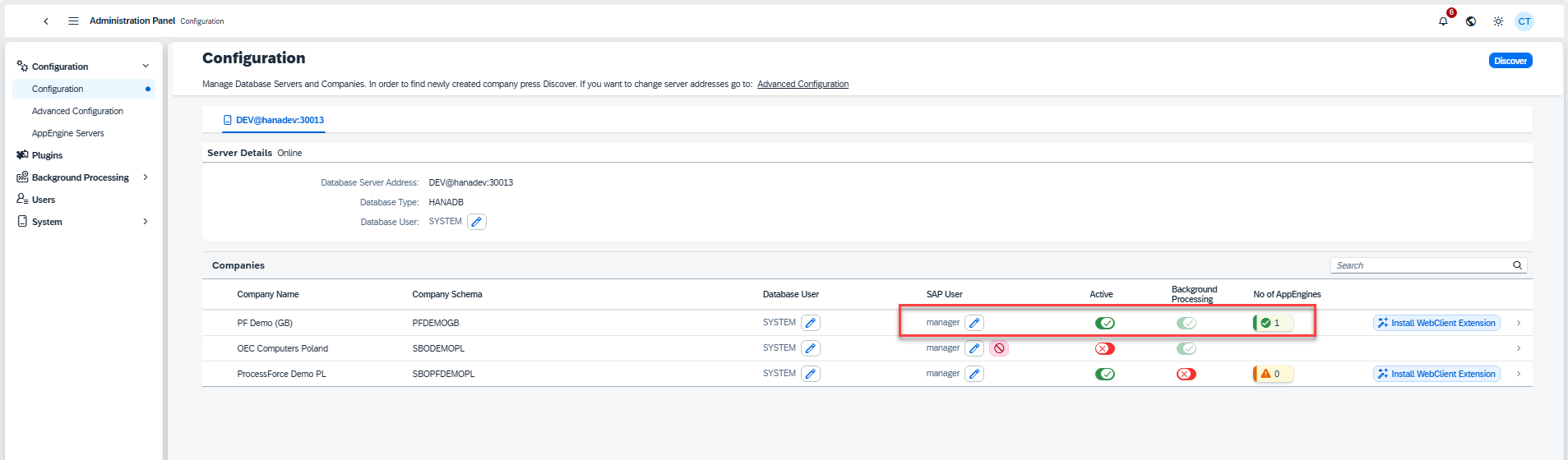1568x460 pixels.
Task: Click the server icon on DEV@hanadev:30013 tab
Action: coord(228,120)
